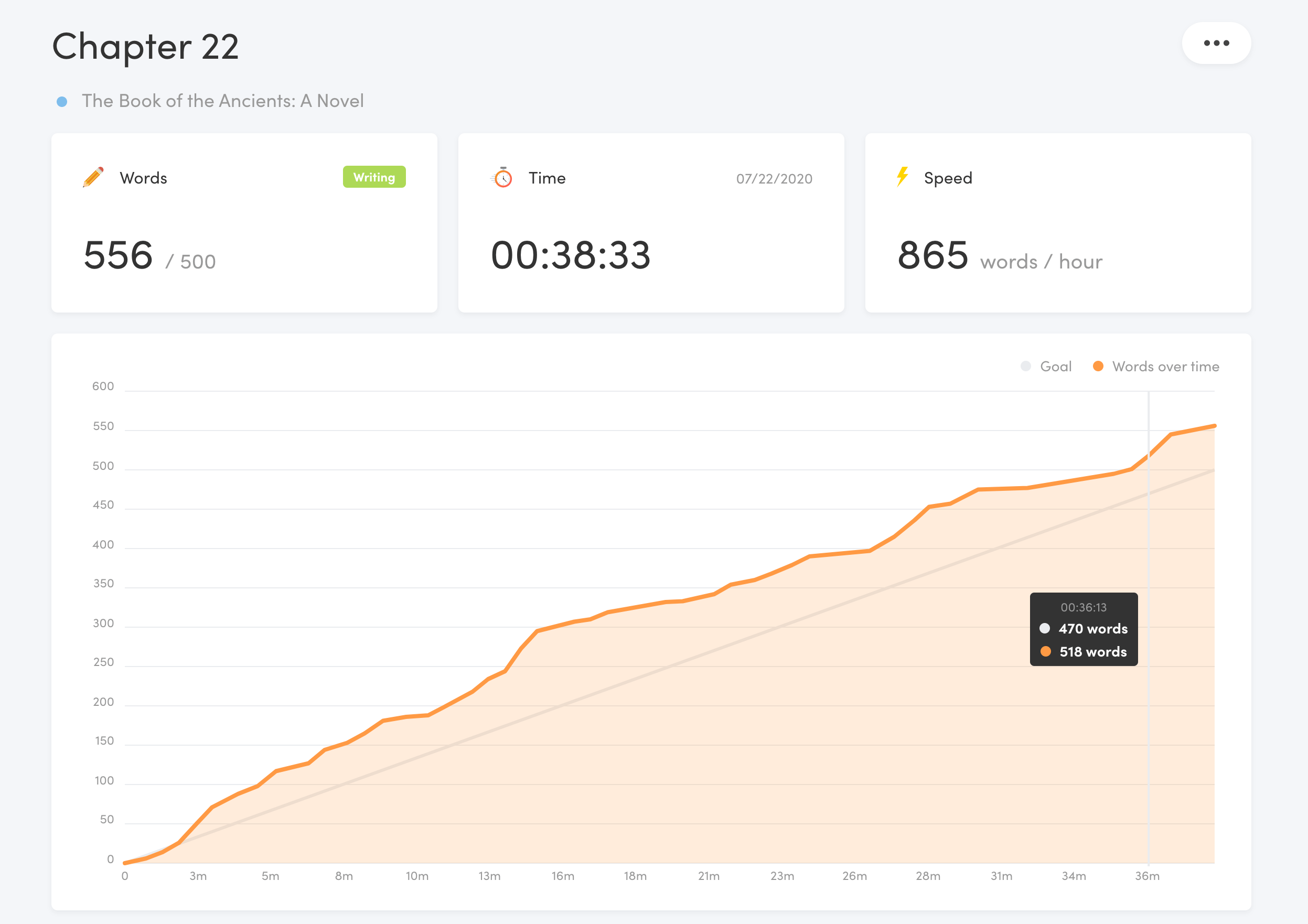Toggle Words over time legend item

pyautogui.click(x=1165, y=366)
